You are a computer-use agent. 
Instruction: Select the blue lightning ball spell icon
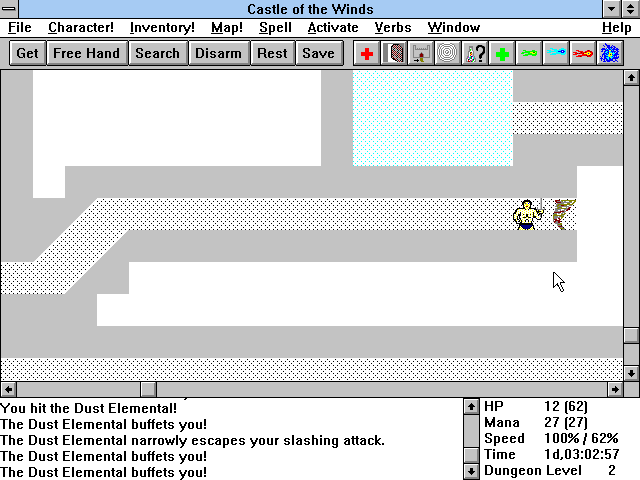(x=609, y=53)
